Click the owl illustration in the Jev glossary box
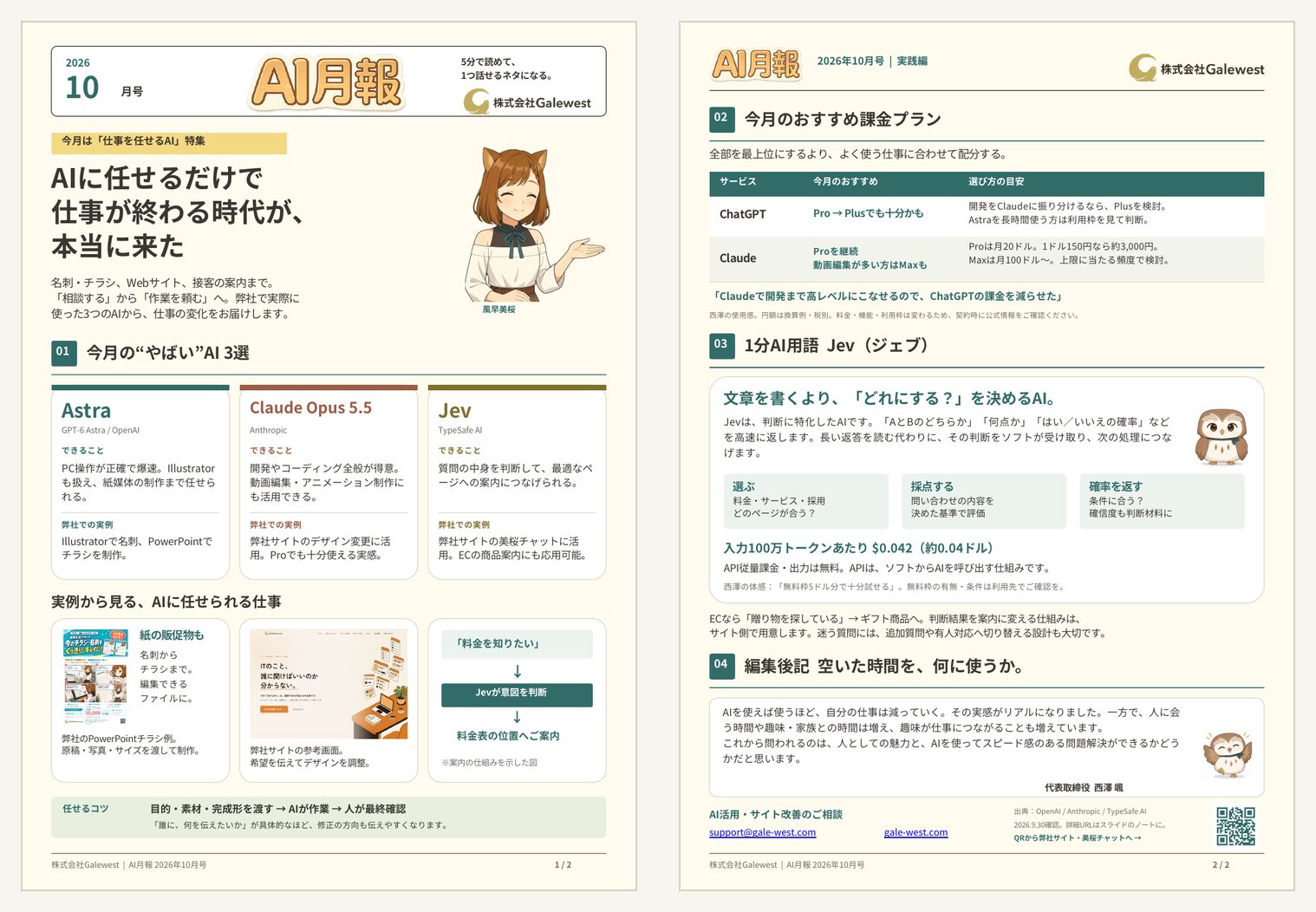Viewport: 1316px width, 912px height. click(1221, 436)
